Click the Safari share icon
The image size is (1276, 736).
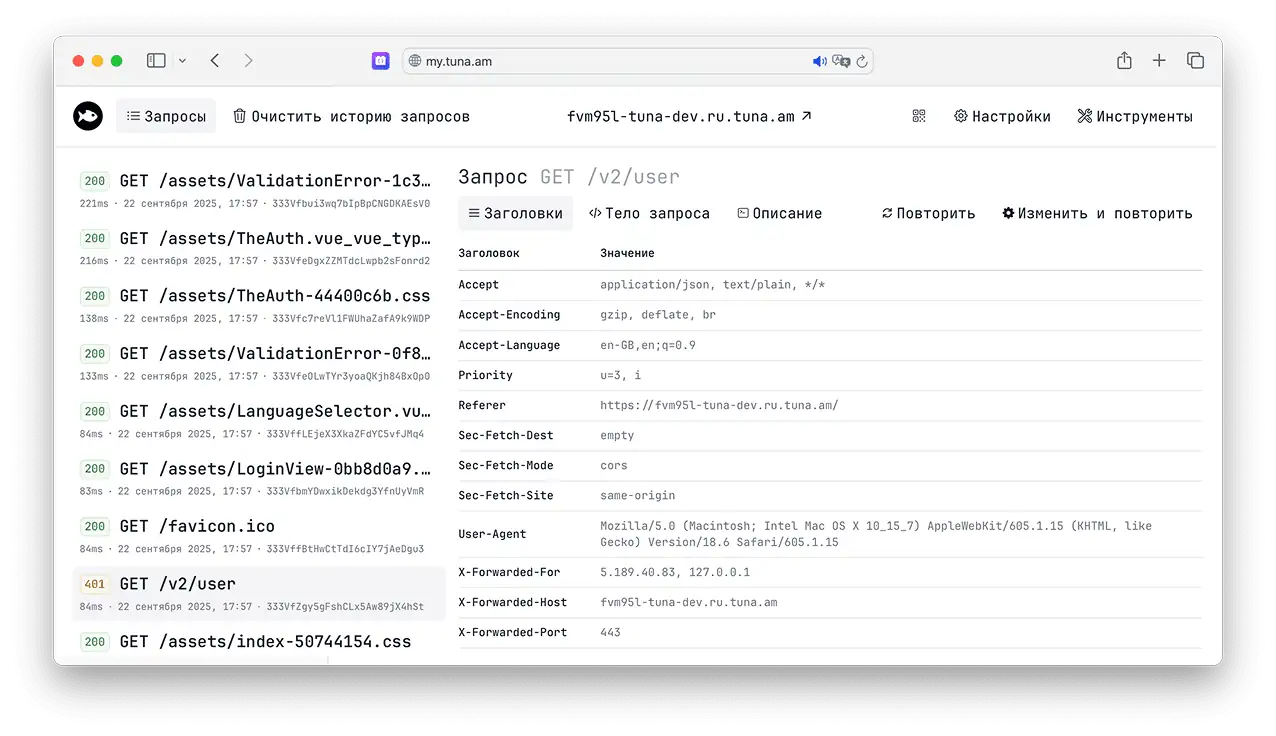[1124, 61]
